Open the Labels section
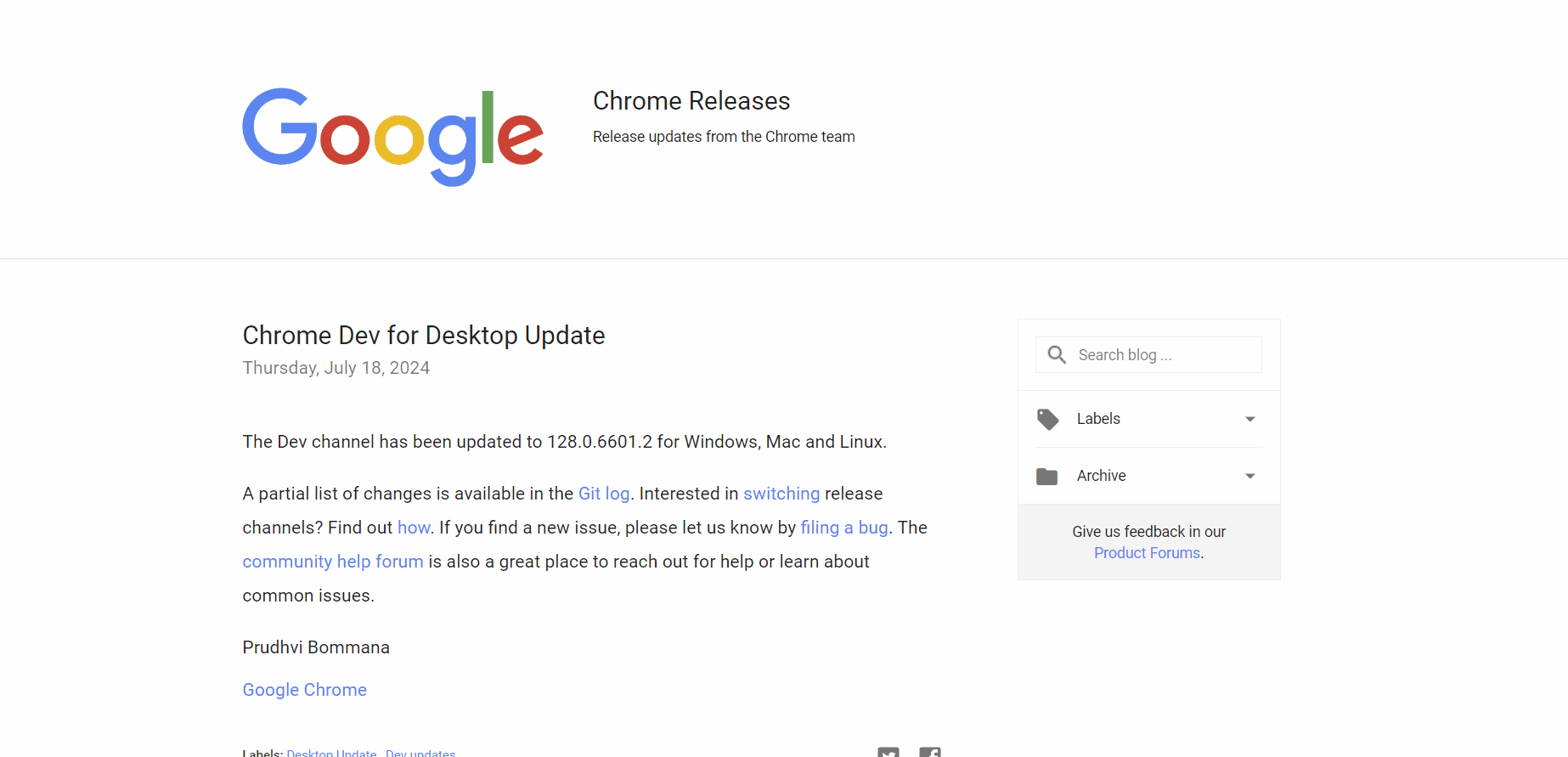 (1098, 419)
